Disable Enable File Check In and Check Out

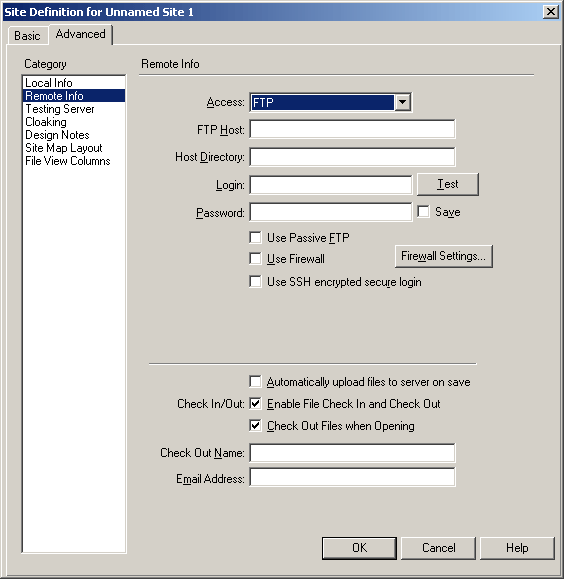(x=255, y=404)
